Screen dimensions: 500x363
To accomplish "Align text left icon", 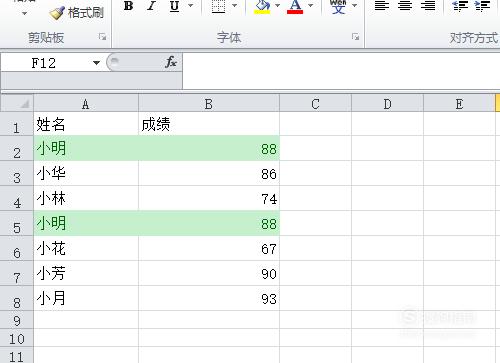I will pyautogui.click(x=382, y=6).
